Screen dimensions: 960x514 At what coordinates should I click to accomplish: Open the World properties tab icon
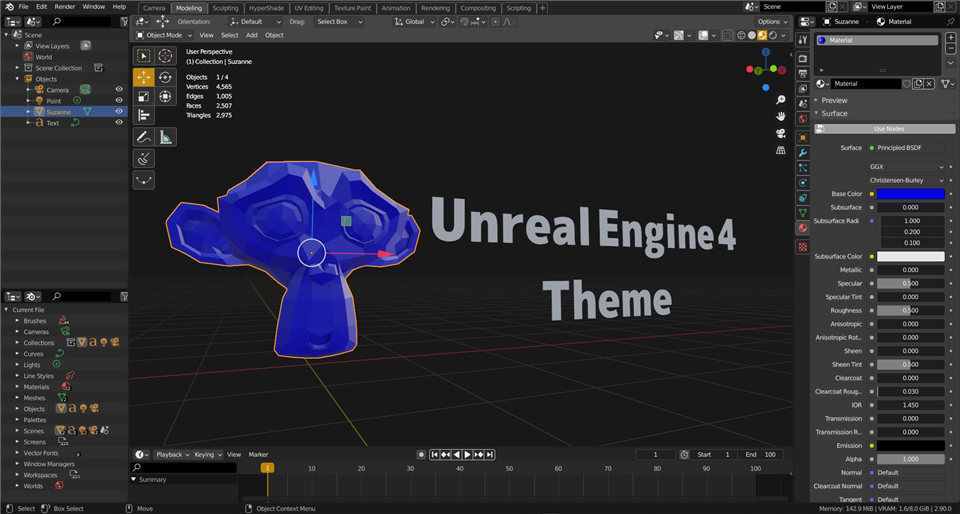(803, 118)
